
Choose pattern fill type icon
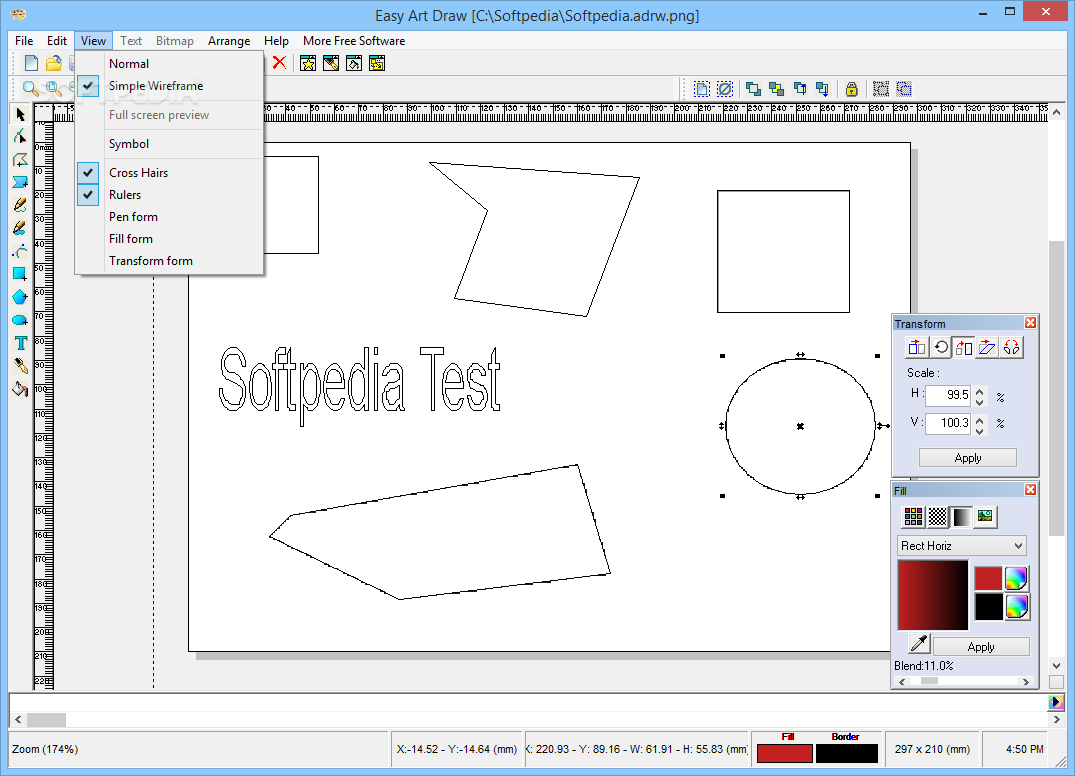(x=937, y=516)
